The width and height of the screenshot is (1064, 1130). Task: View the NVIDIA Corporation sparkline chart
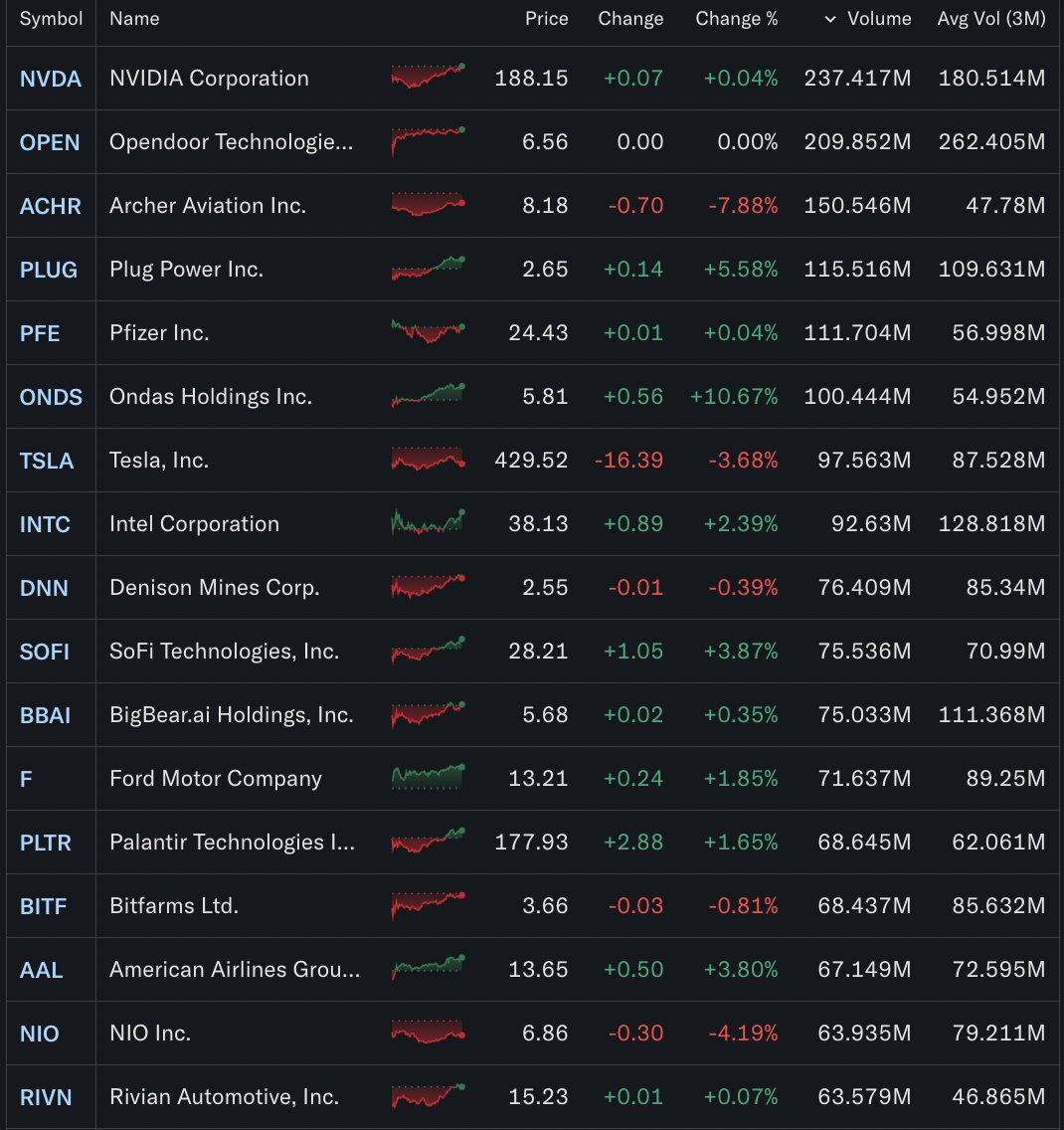click(x=428, y=77)
